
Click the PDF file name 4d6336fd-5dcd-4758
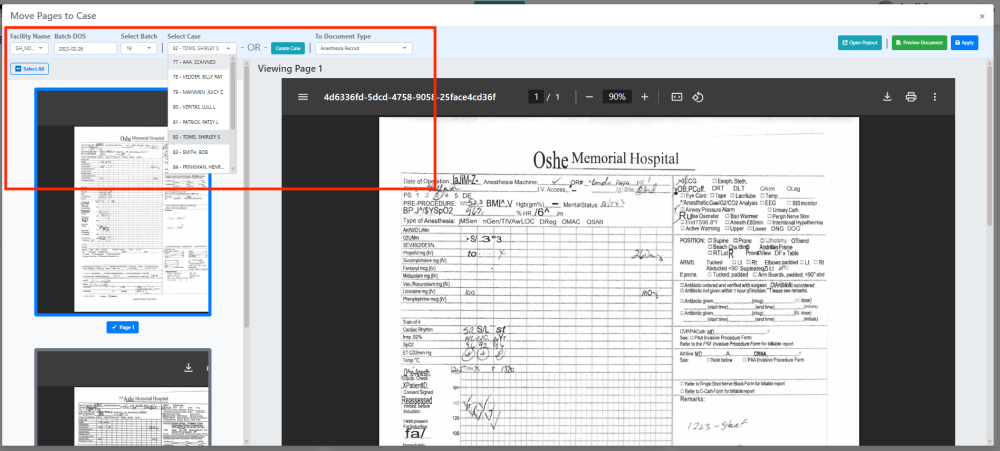click(x=409, y=97)
